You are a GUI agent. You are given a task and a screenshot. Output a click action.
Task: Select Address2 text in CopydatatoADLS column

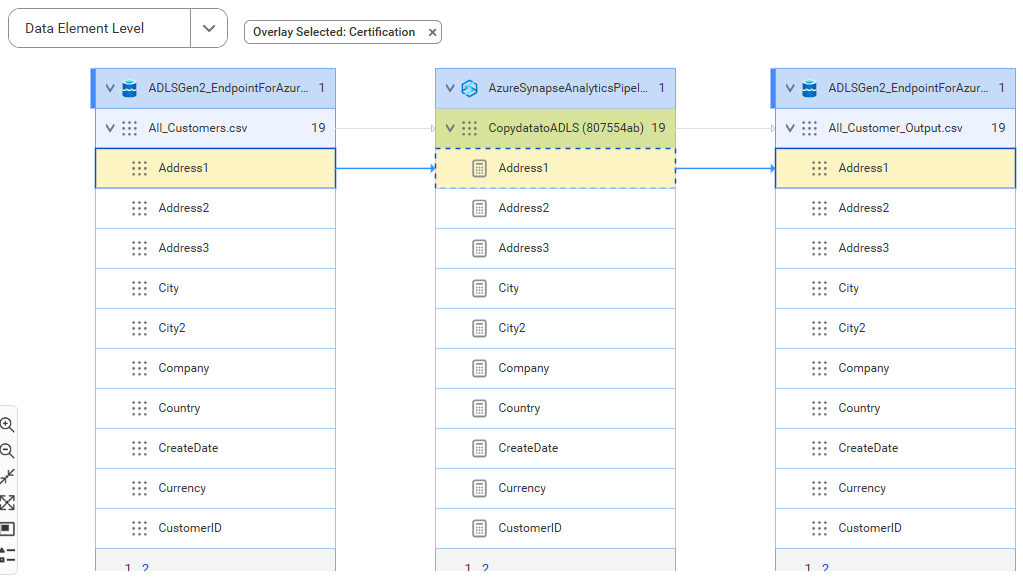pos(524,208)
